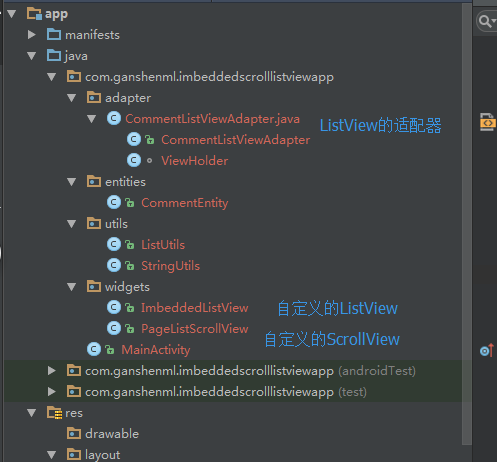
Task: Collapse the res folder arrow
Action: [32, 413]
